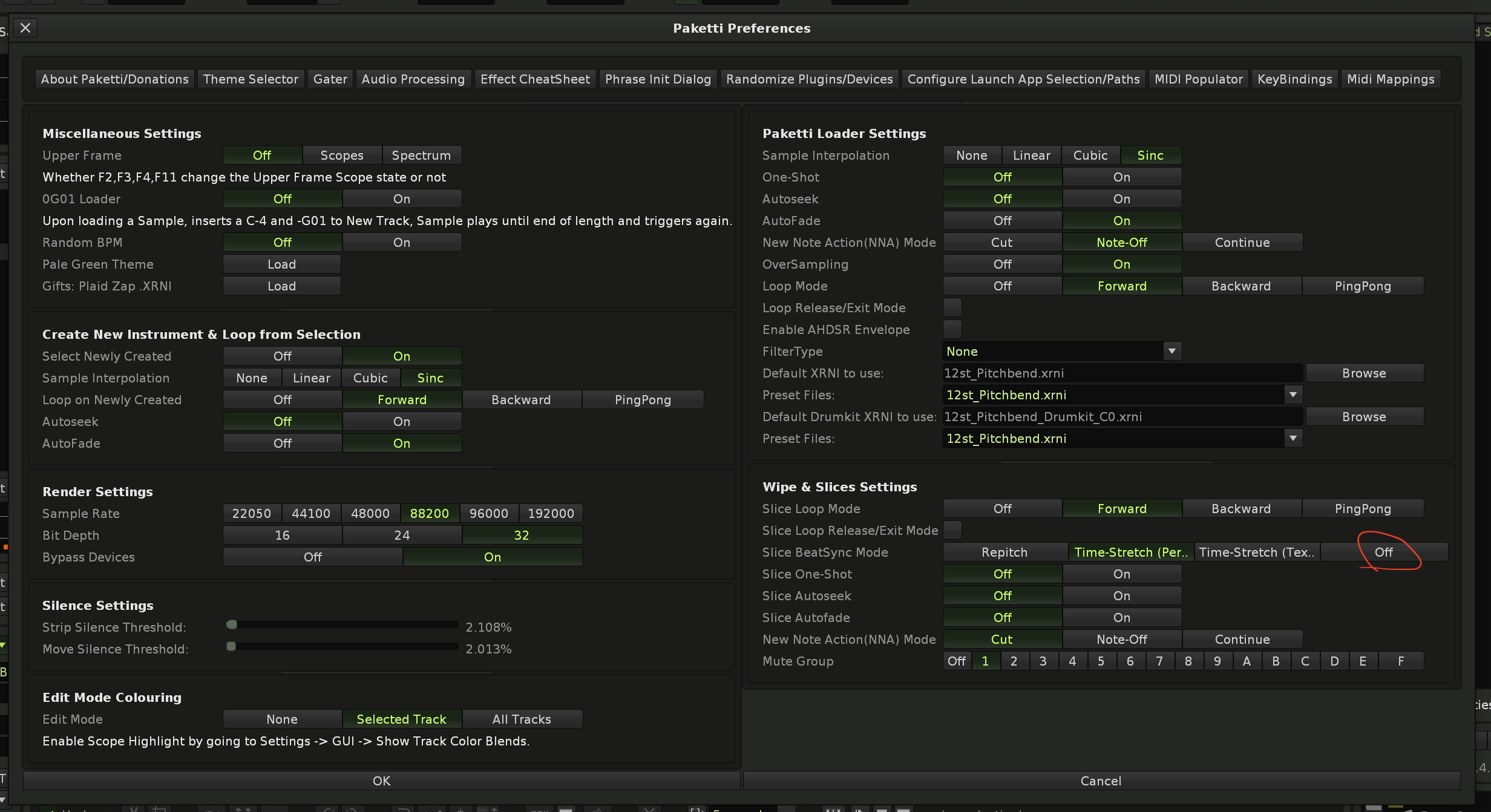Viewport: 1491px width, 812px height.
Task: Click the Default Drumkit XRNI path field
Action: 1122,417
